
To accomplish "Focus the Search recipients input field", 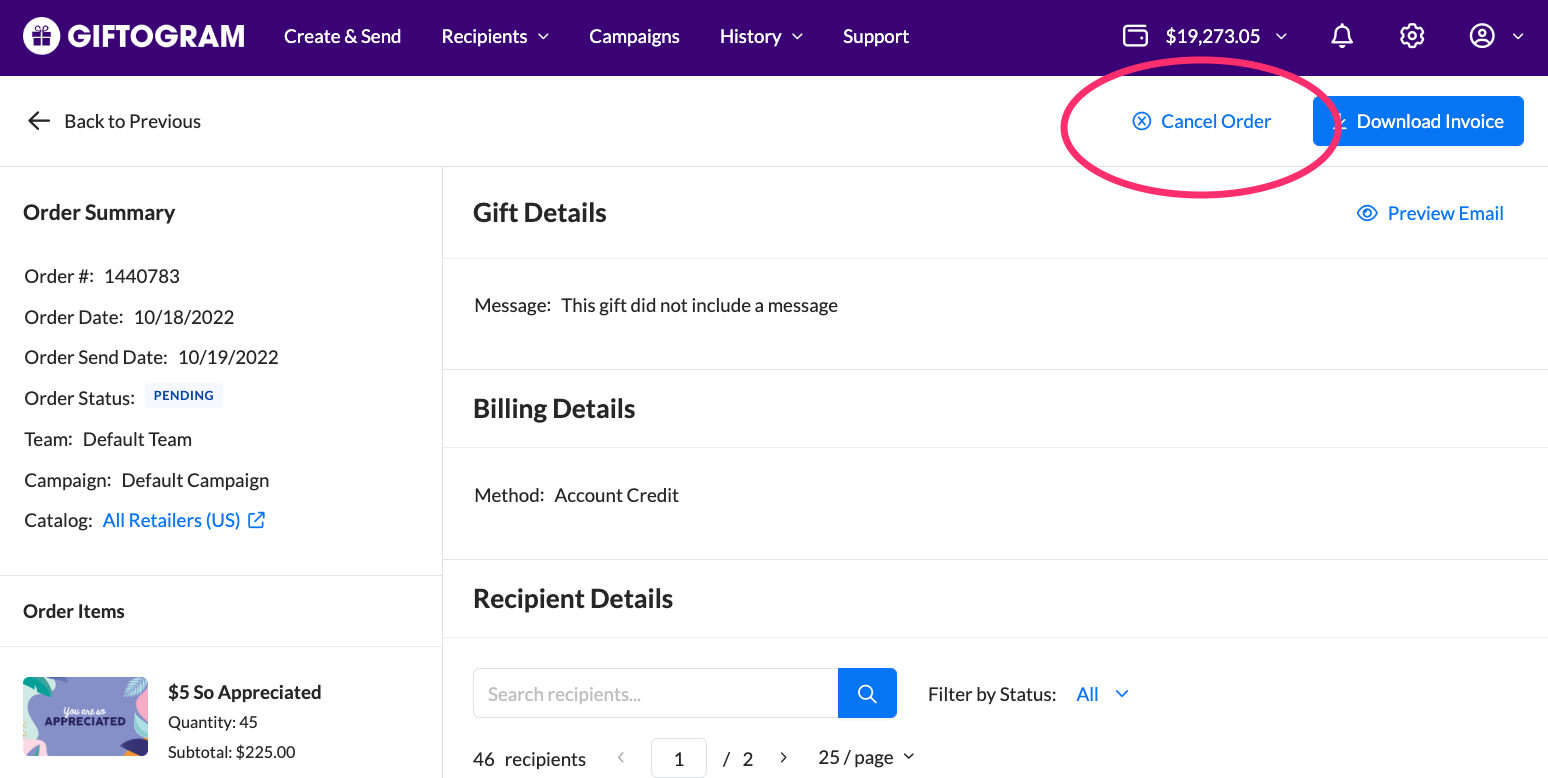I will (655, 693).
